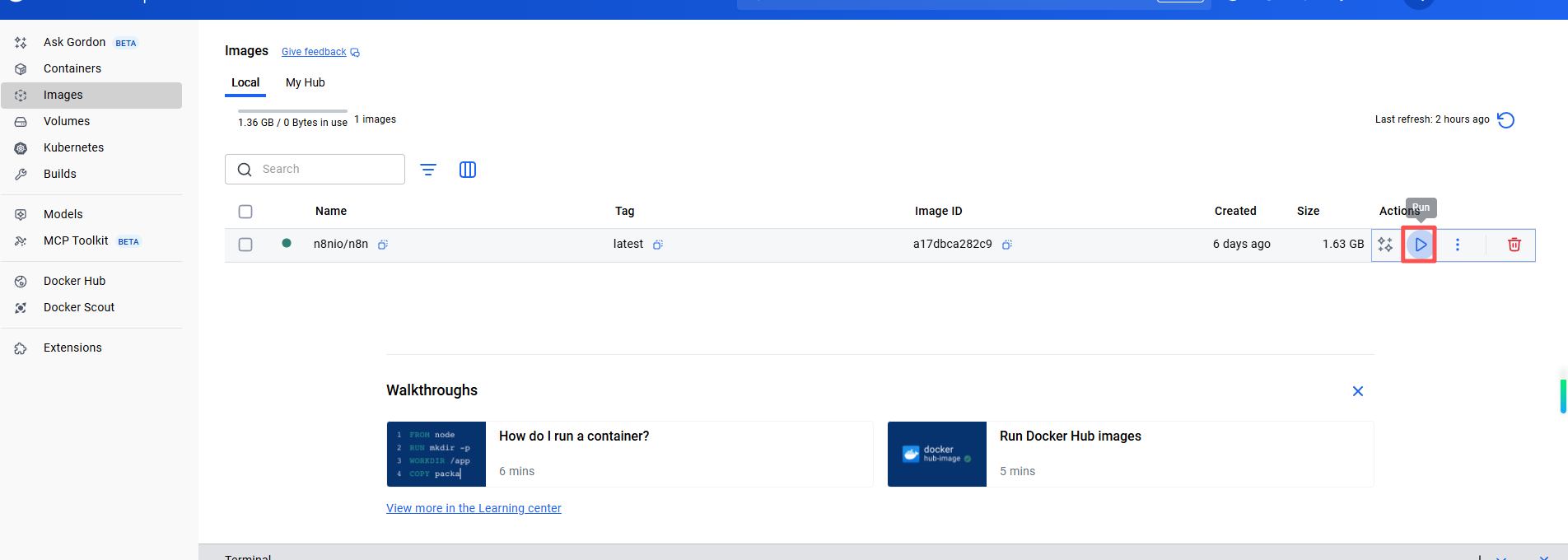
Task: Click the Image ID column header
Action: click(x=939, y=211)
